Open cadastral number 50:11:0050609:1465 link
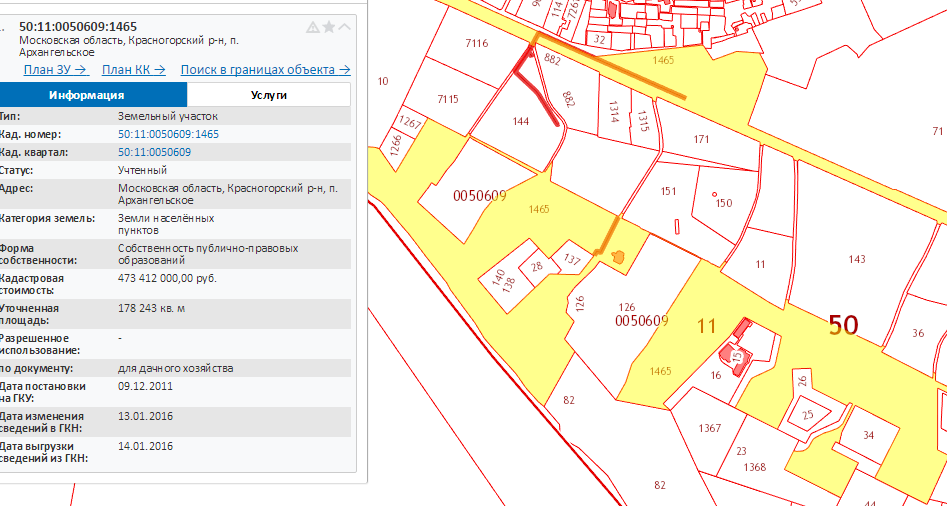The image size is (951, 506). click(x=168, y=134)
